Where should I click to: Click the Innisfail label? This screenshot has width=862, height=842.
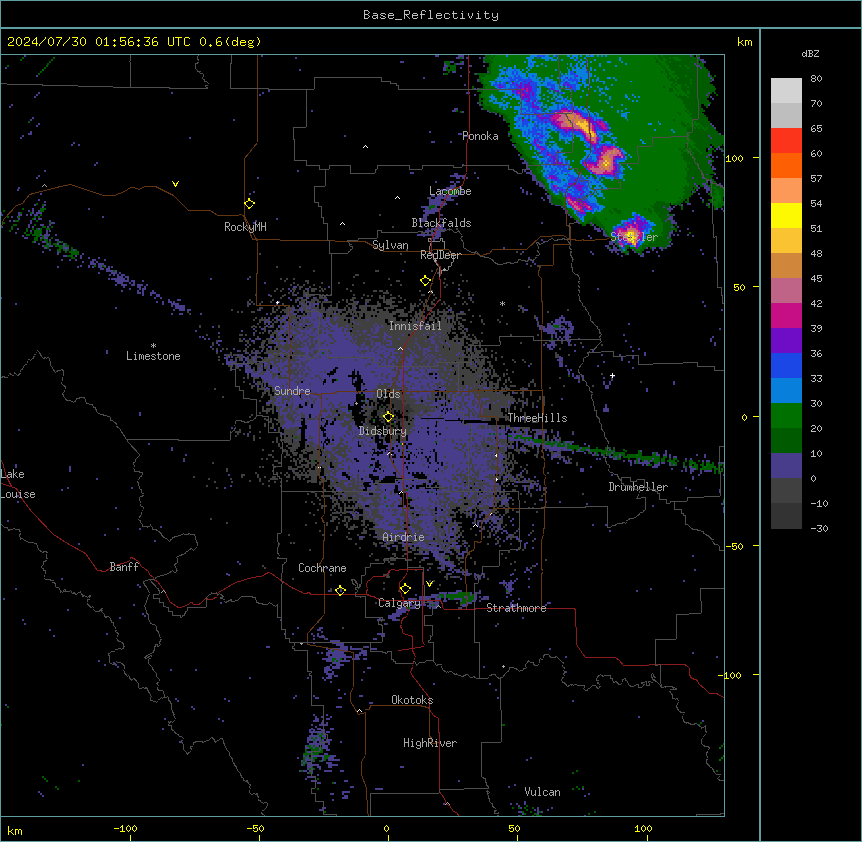coord(415,326)
